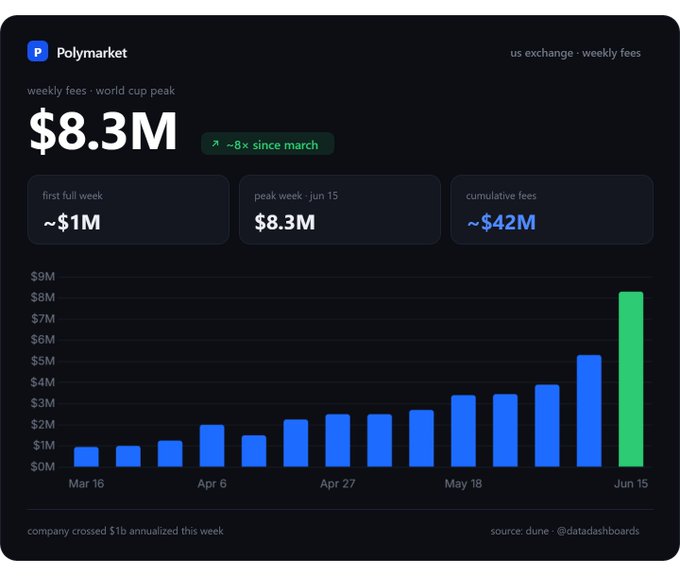The width and height of the screenshot is (680, 576).
Task: Click the 'Mar 16' x-axis label
Action: [86, 484]
